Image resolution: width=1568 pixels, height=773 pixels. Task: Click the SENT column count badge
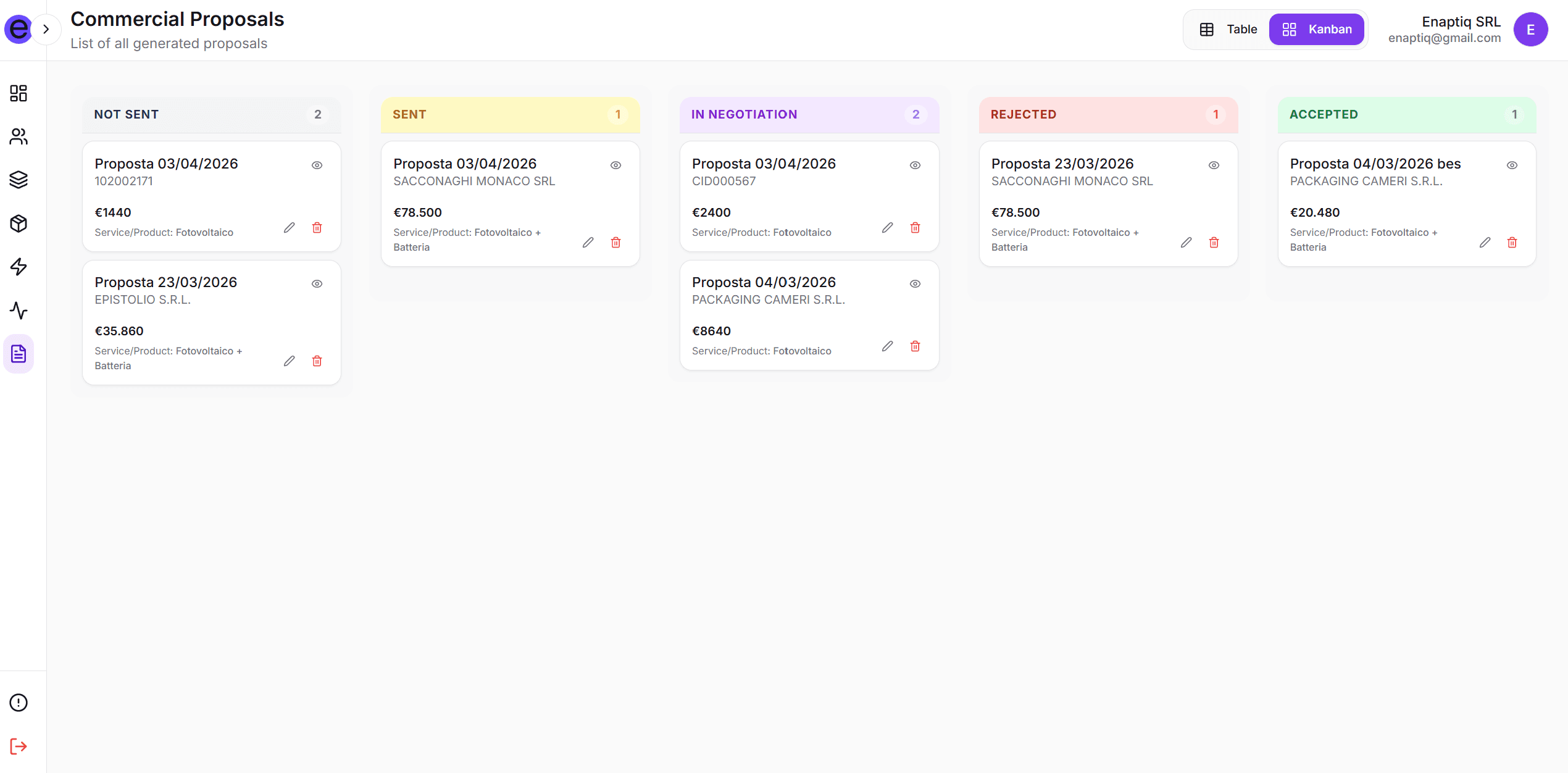[618, 114]
